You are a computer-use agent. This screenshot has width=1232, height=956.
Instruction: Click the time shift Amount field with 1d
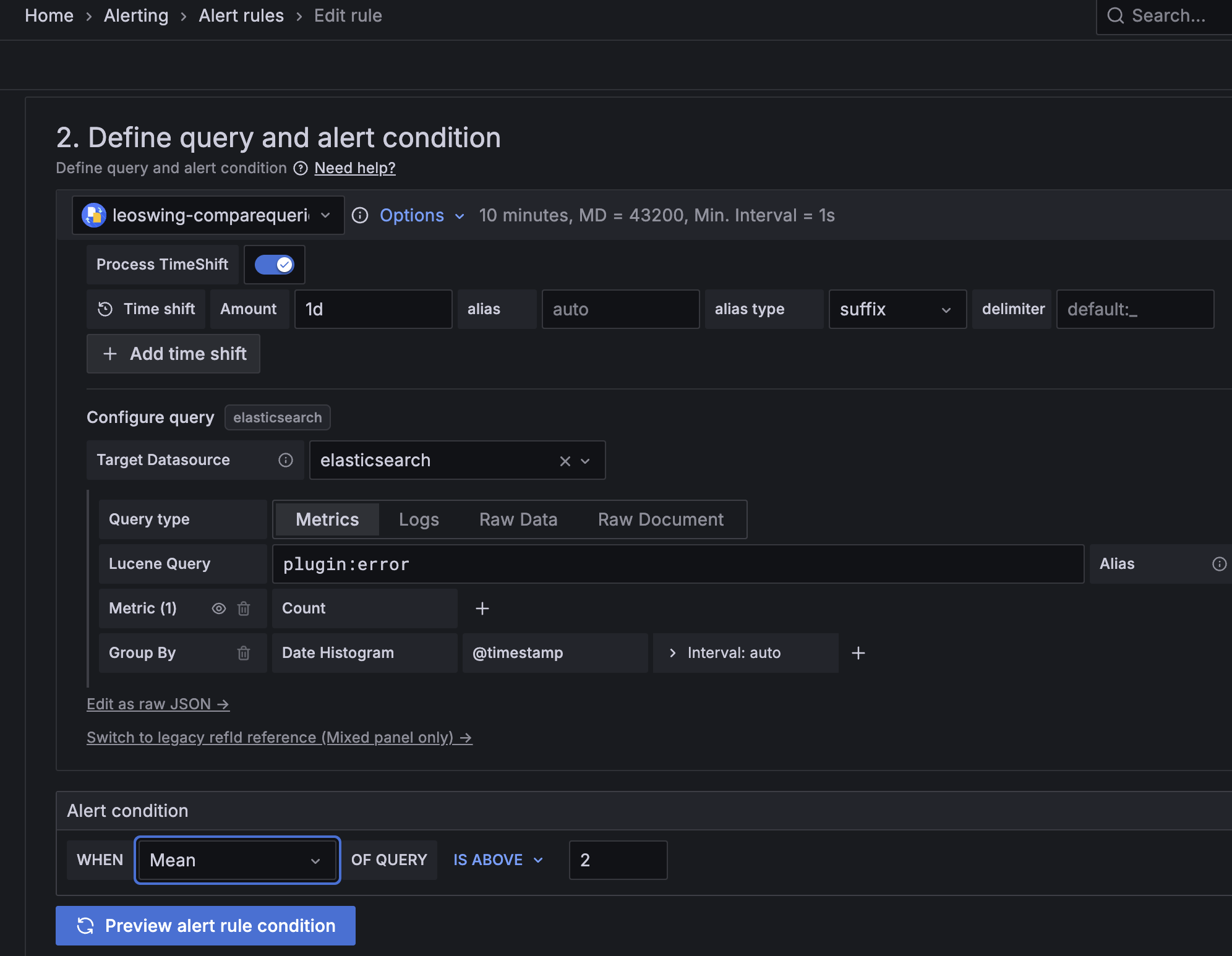pos(374,309)
